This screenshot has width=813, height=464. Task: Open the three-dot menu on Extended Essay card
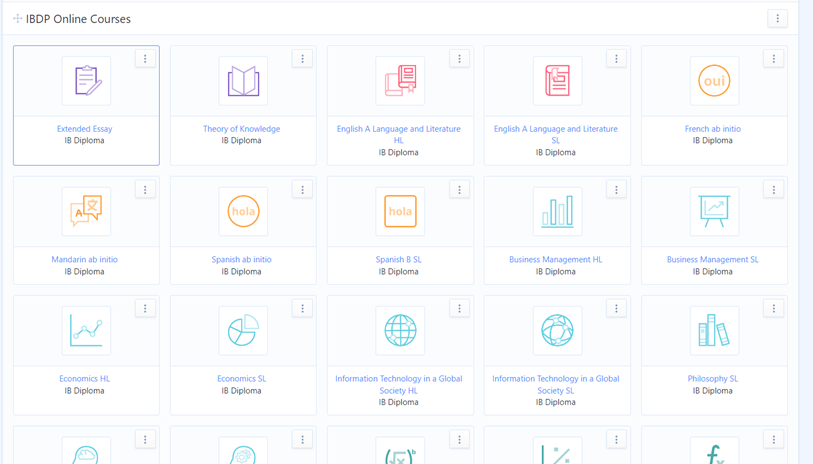[x=145, y=59]
